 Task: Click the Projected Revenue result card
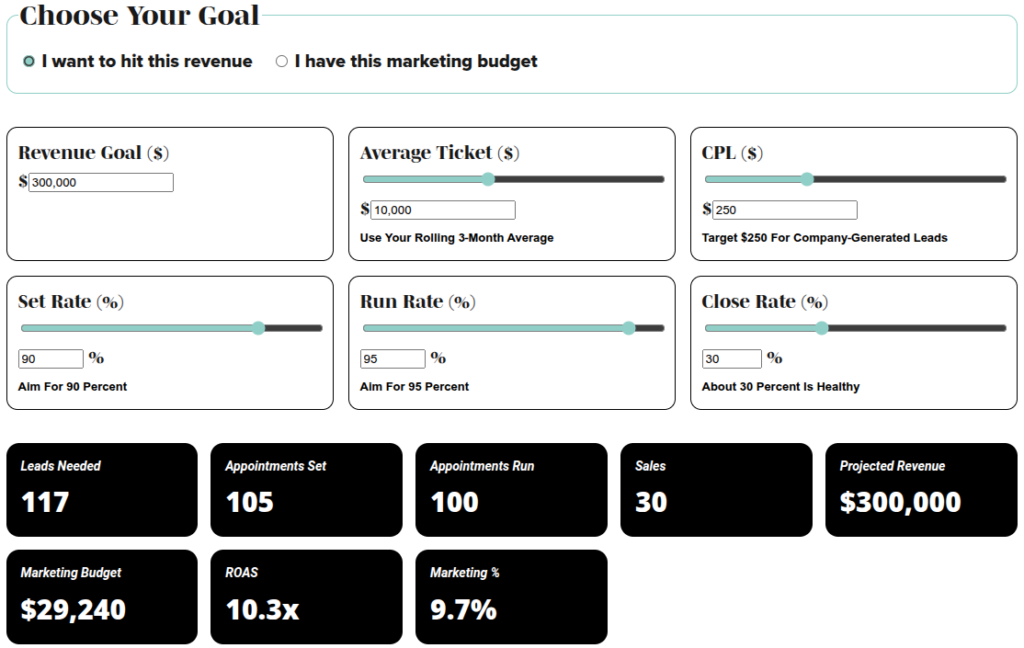pos(920,489)
